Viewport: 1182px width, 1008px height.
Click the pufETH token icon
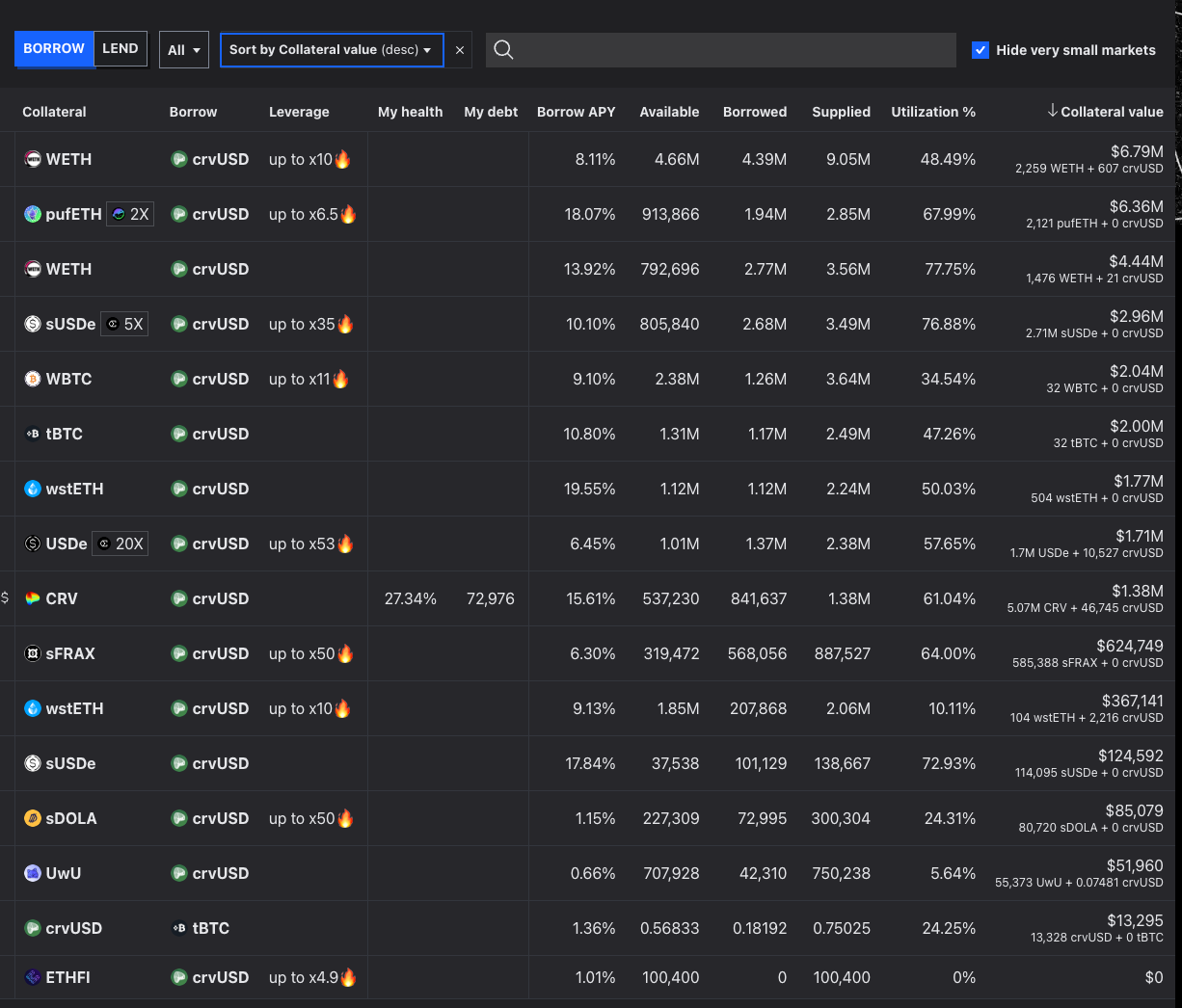coord(33,214)
